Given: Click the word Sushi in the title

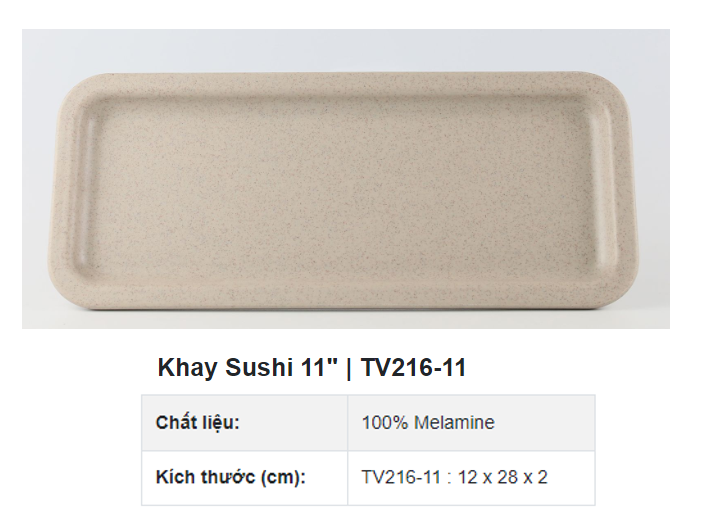Looking at the screenshot, I should tap(258, 367).
